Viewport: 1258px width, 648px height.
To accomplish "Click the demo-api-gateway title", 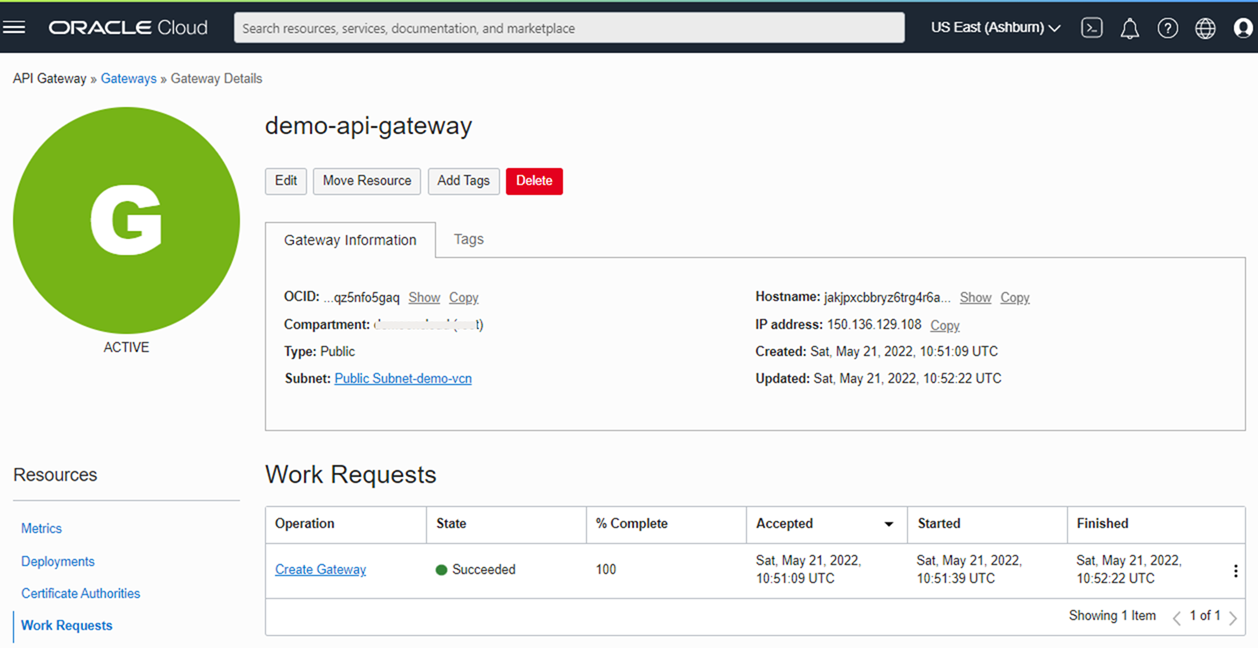I will point(368,126).
